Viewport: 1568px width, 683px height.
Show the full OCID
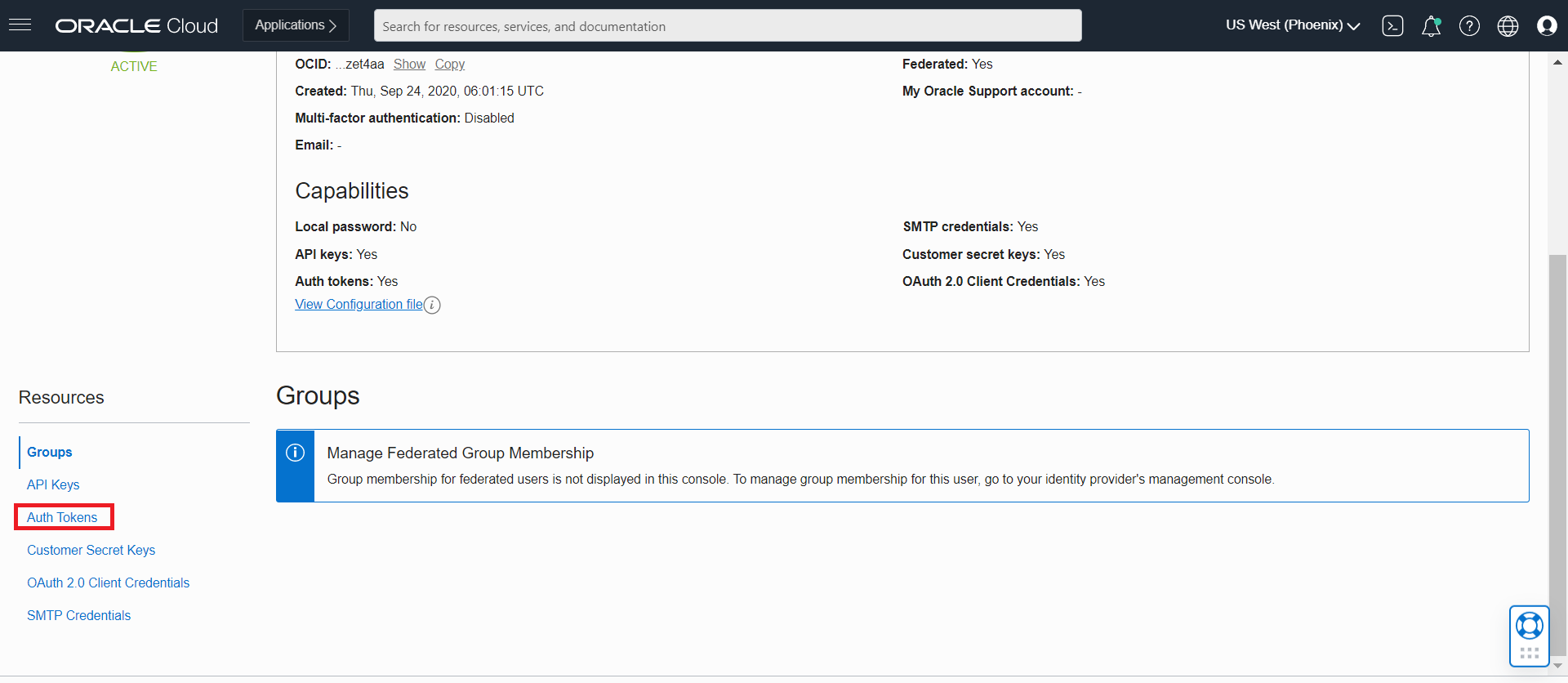click(x=409, y=64)
